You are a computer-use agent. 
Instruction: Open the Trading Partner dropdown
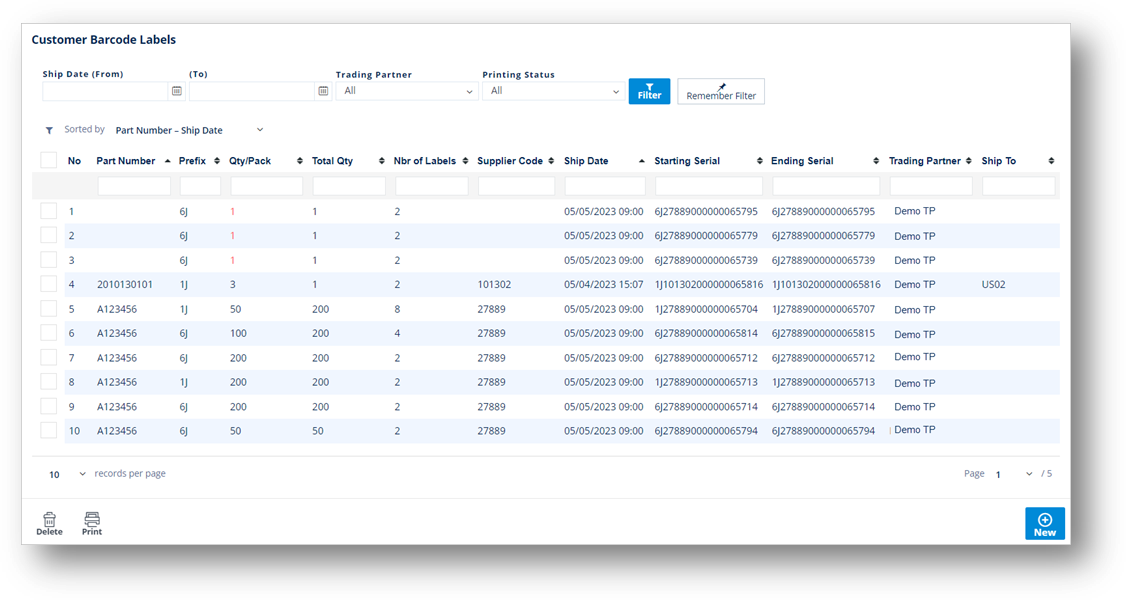(405, 90)
